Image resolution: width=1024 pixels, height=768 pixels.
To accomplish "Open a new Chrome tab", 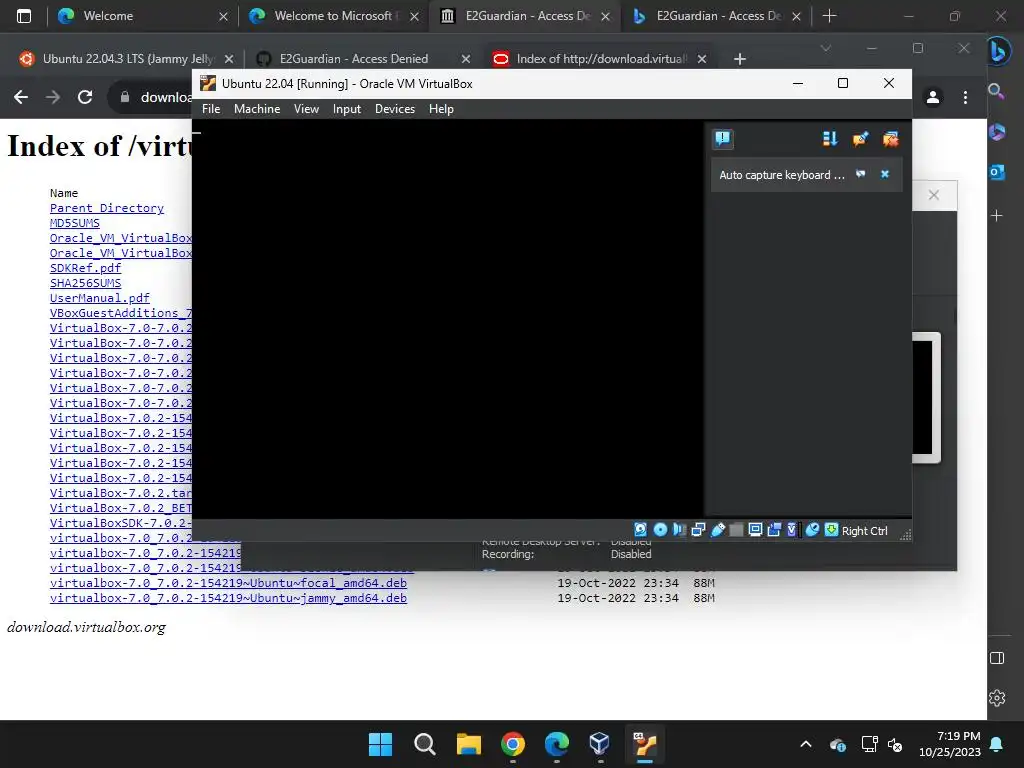I will point(739,59).
